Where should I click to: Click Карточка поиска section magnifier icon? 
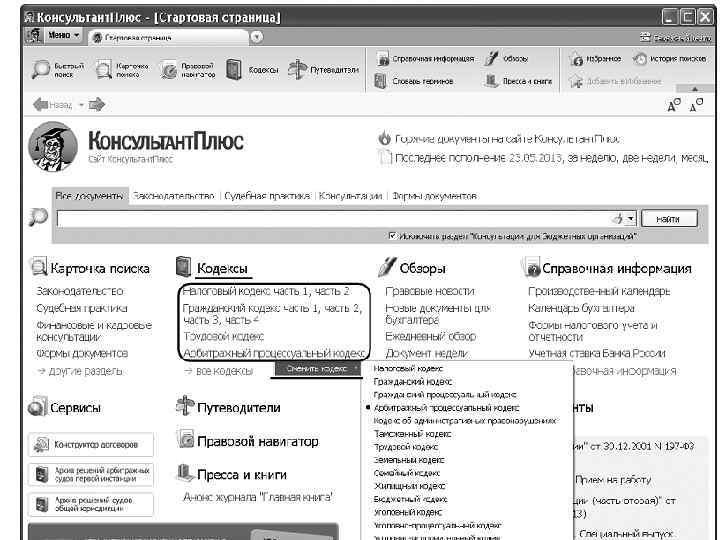coord(39,266)
